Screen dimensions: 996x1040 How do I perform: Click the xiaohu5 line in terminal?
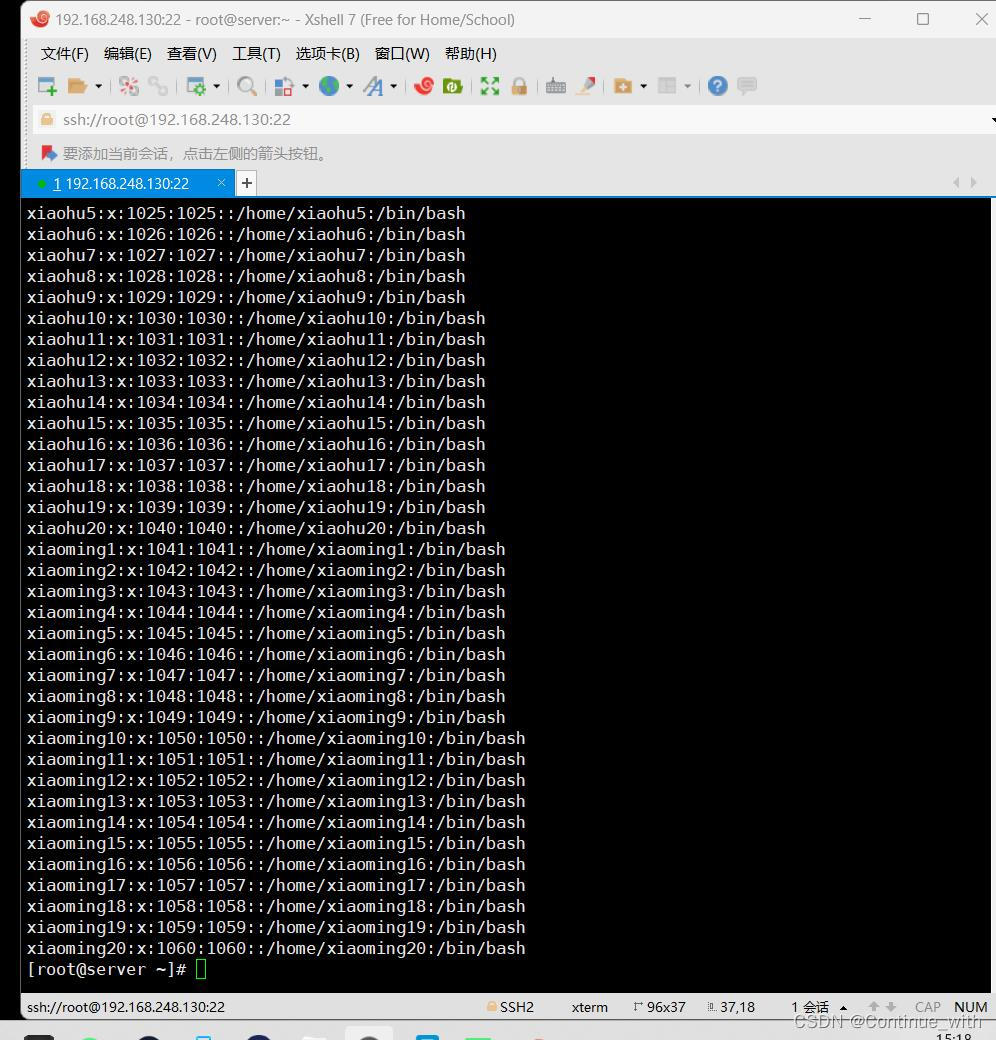pyautogui.click(x=246, y=214)
